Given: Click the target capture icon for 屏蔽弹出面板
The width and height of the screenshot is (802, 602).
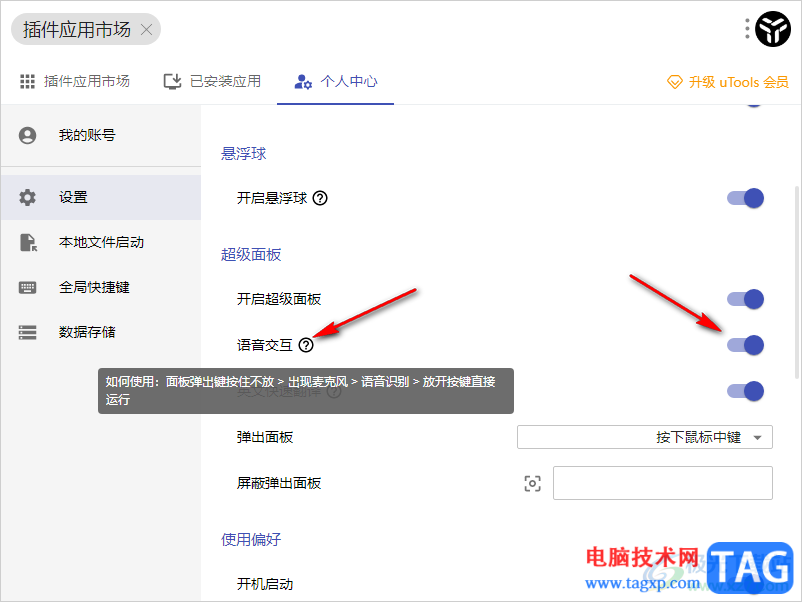Looking at the screenshot, I should [x=532, y=483].
